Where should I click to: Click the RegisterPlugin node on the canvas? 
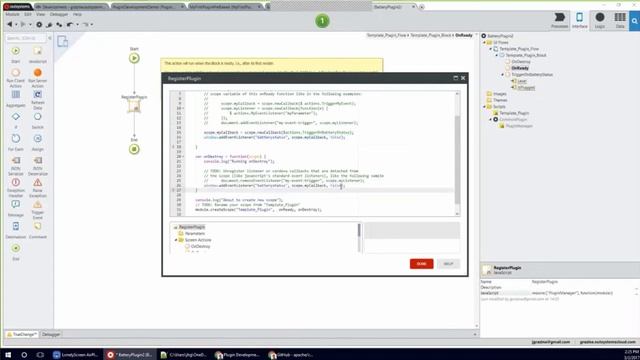point(134,107)
